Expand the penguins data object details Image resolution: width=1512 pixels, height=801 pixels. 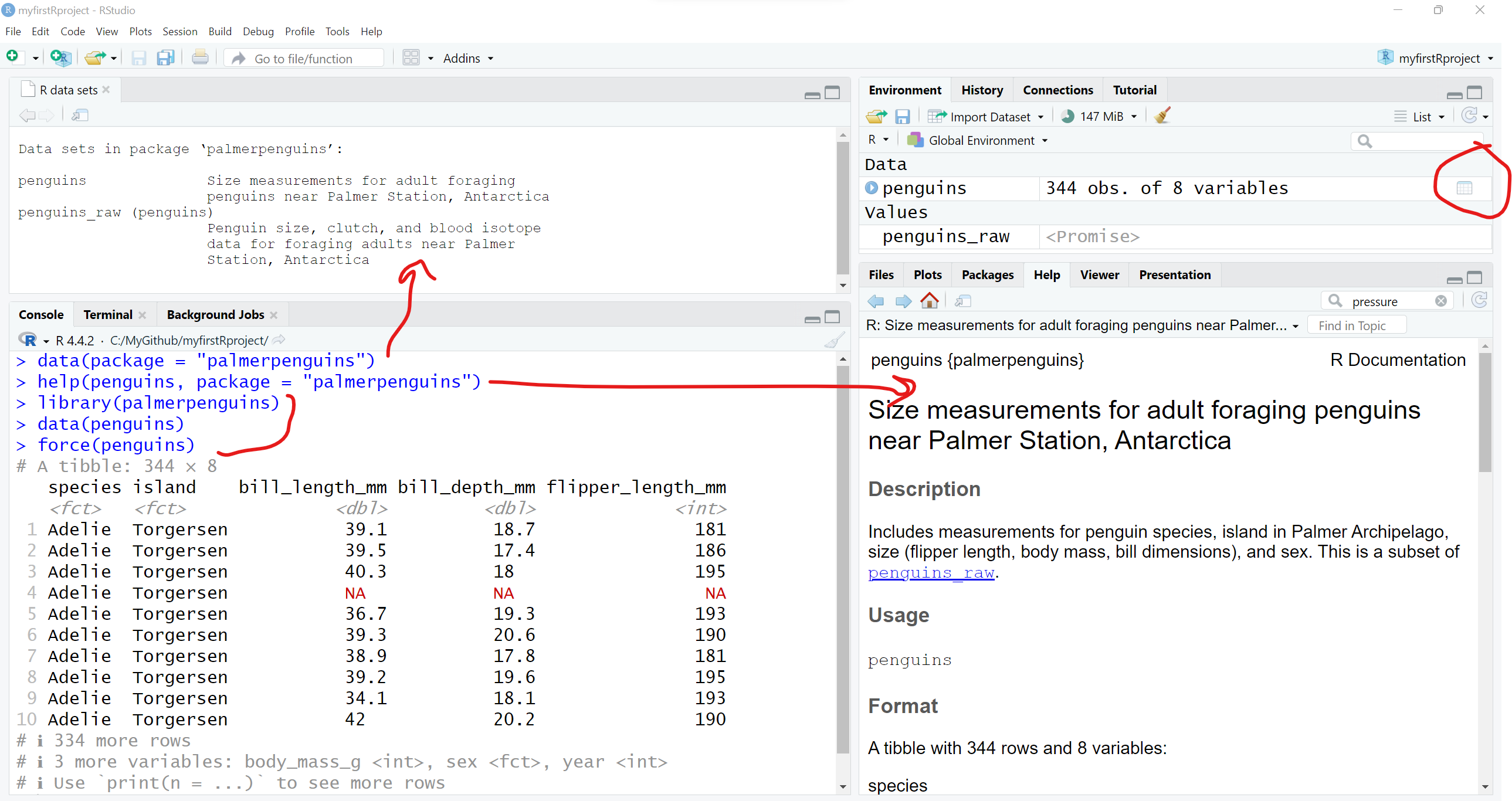pyautogui.click(x=872, y=188)
